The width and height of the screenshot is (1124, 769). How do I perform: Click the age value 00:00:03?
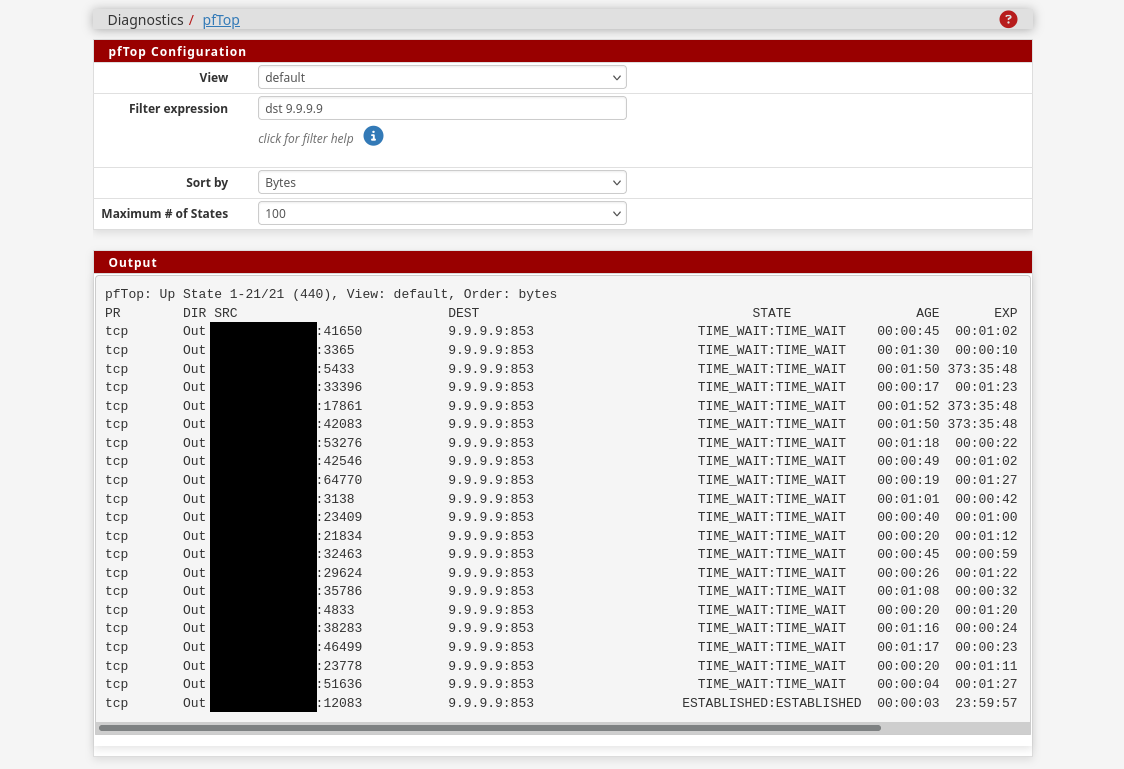(908, 703)
